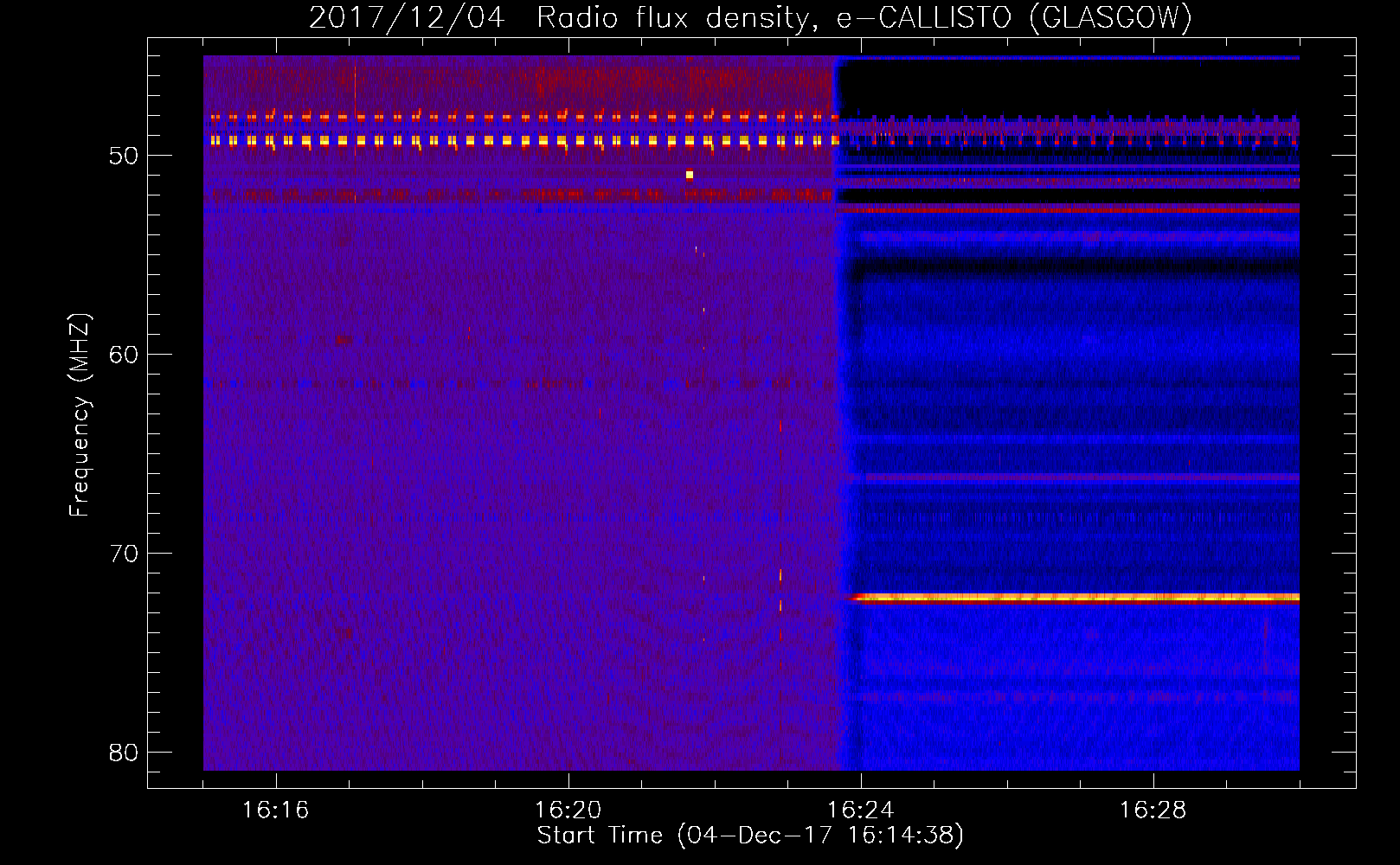Screen dimensions: 1400x865
Task: Click the 80 frequency tick label
Action: point(124,753)
